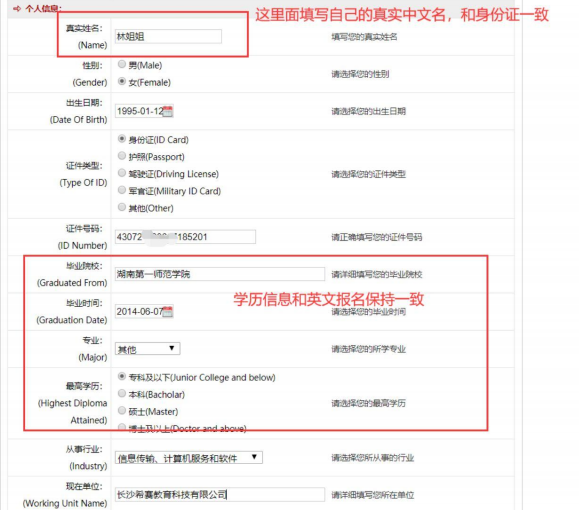Click the (Gender) field label

[90, 82]
